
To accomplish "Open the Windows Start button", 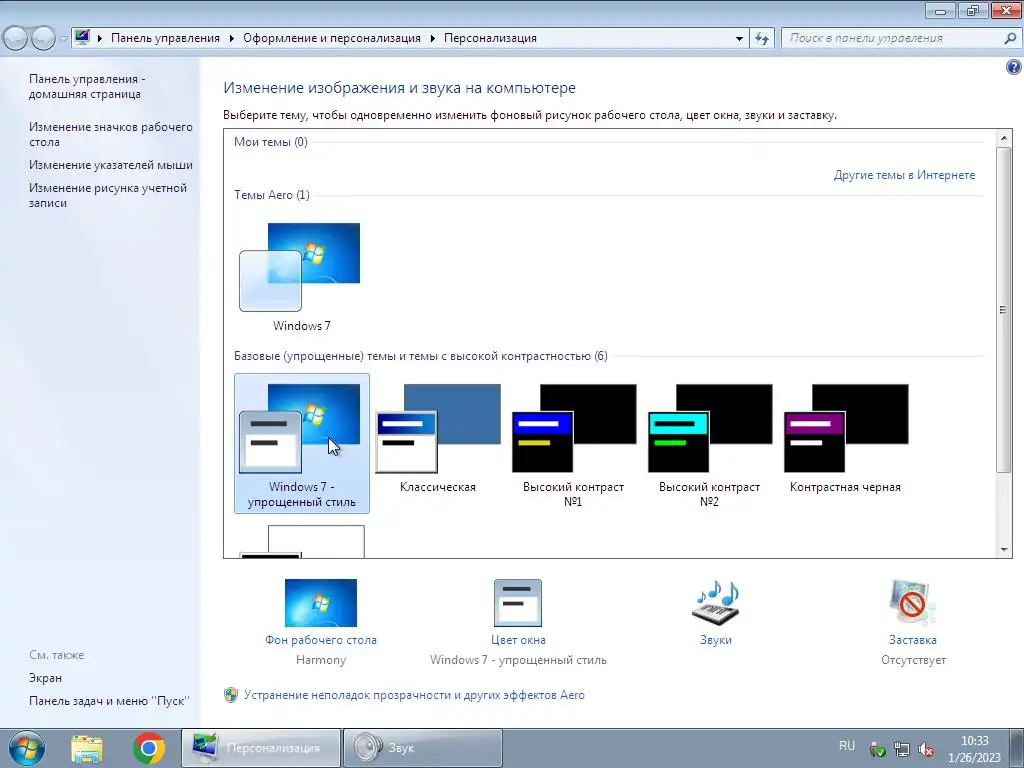I will tap(27, 748).
